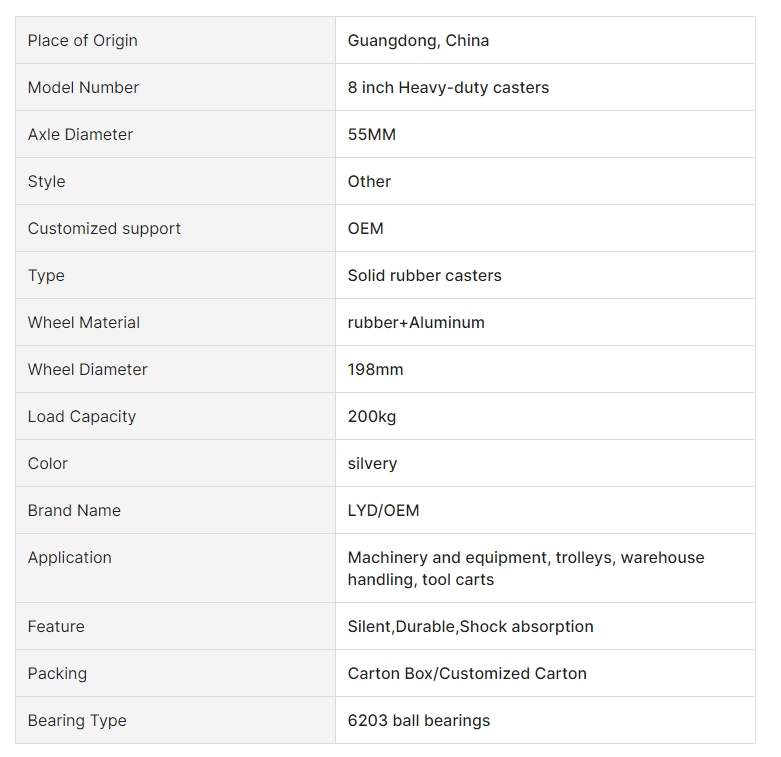781x757 pixels.
Task: Click the Carton Box/Customized Carton value
Action: pyautogui.click(x=467, y=673)
